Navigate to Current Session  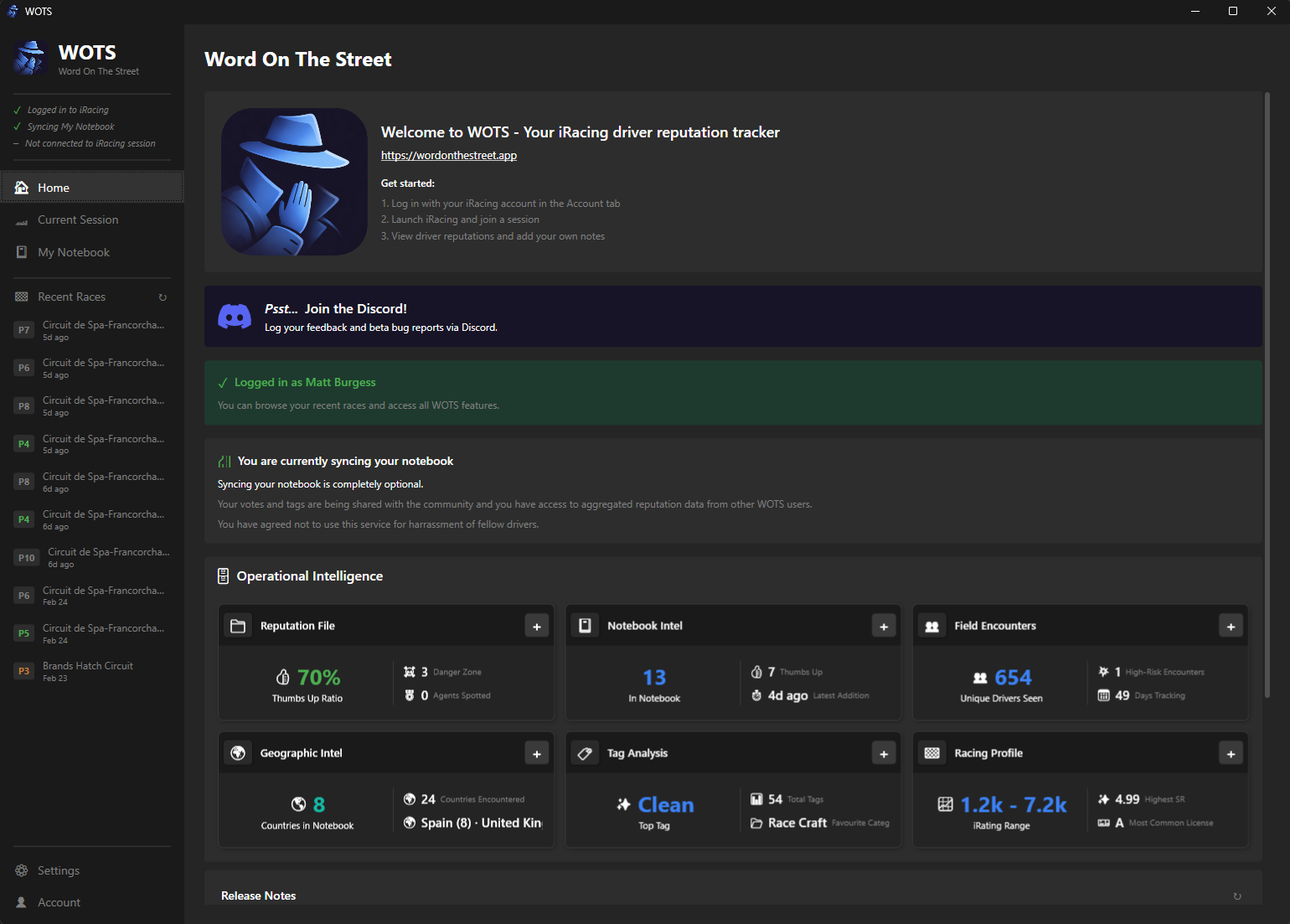coord(77,219)
